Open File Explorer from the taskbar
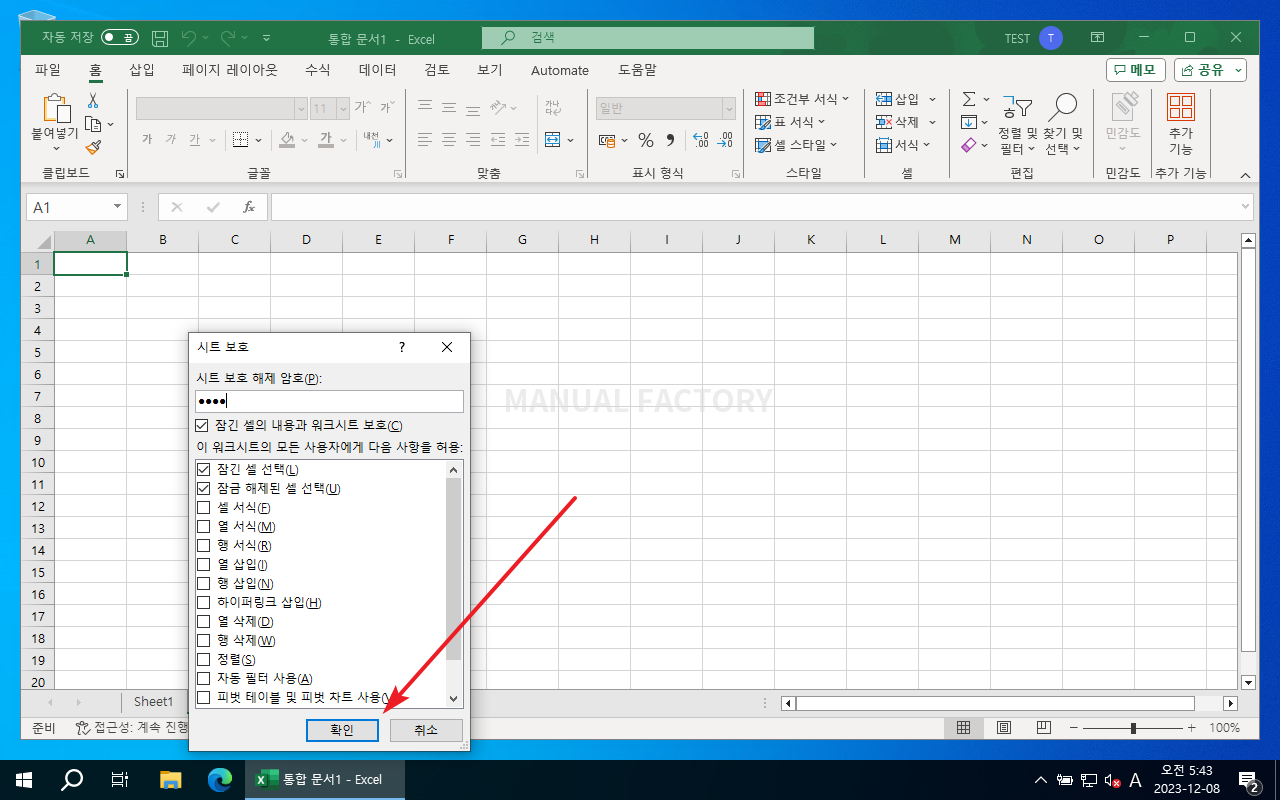The height and width of the screenshot is (800, 1280). click(171, 779)
